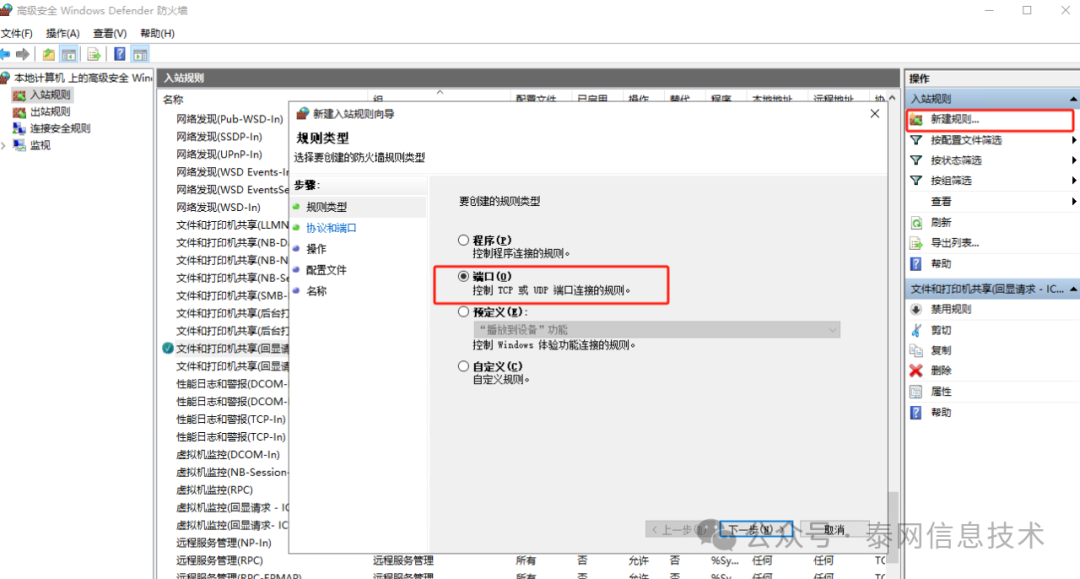The width and height of the screenshot is (1080, 579).
Task: Click the 帮助 icon under the selected rule section
Action: pyautogui.click(x=916, y=412)
